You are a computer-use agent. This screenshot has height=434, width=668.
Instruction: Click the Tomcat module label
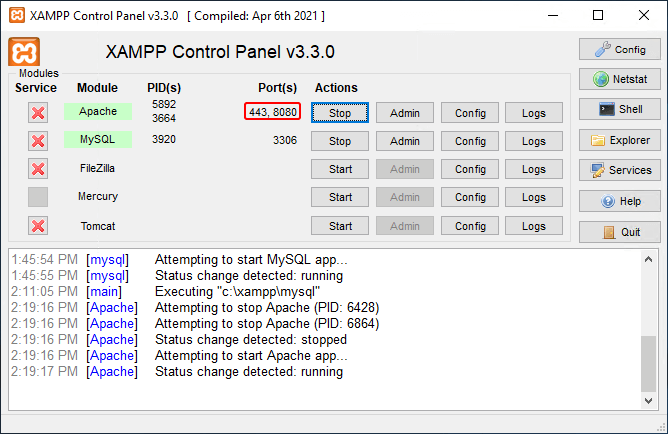[98, 226]
